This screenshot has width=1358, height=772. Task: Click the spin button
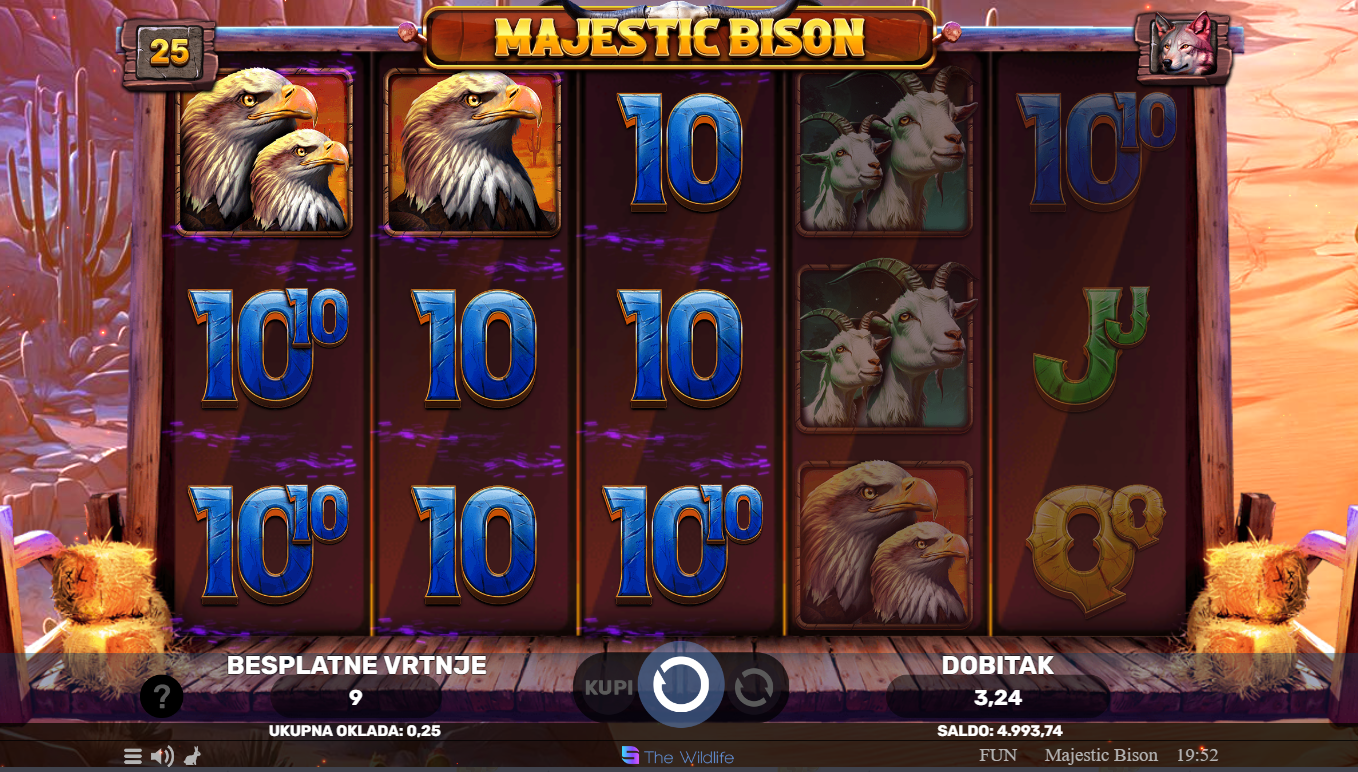pyautogui.click(x=680, y=686)
